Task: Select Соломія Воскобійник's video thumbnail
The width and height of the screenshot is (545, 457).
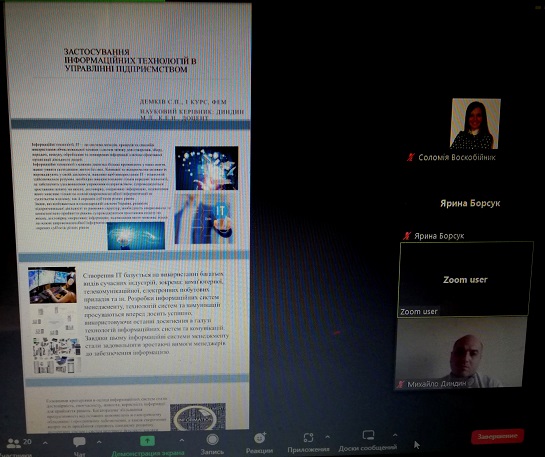Action: [x=475, y=123]
